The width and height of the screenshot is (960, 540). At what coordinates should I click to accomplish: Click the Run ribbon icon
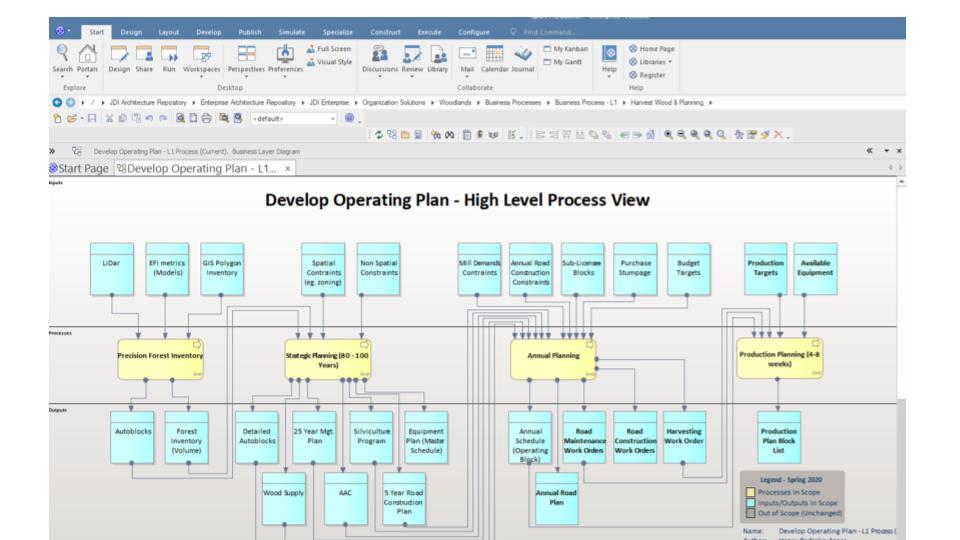(x=169, y=59)
